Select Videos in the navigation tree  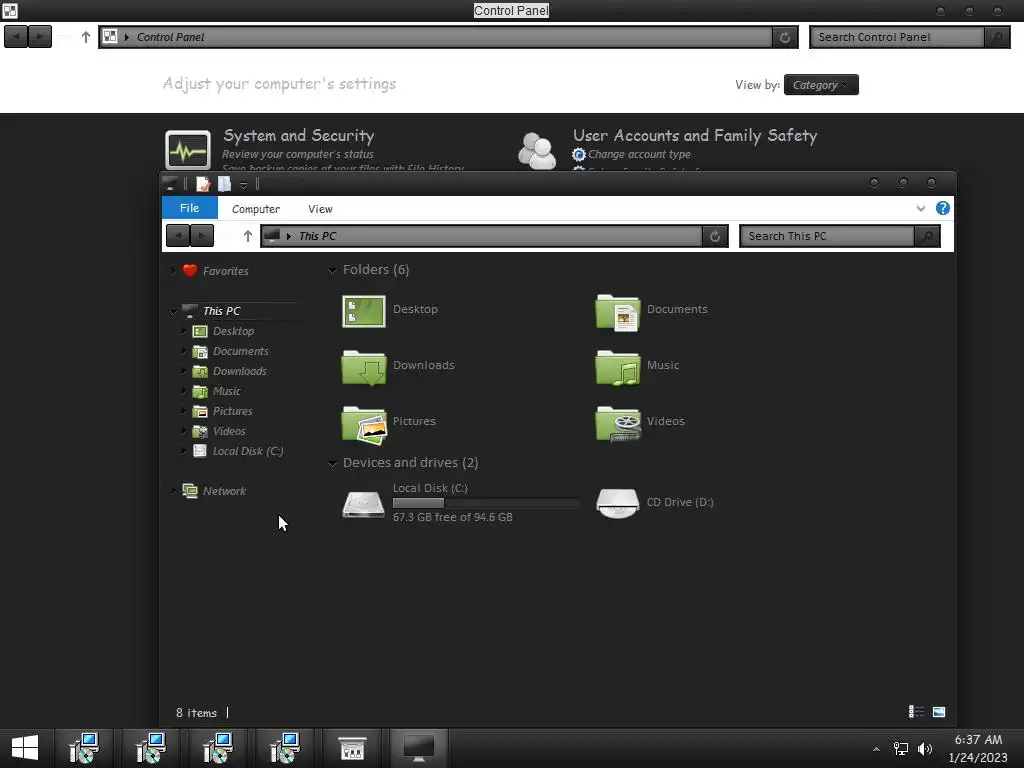[229, 431]
